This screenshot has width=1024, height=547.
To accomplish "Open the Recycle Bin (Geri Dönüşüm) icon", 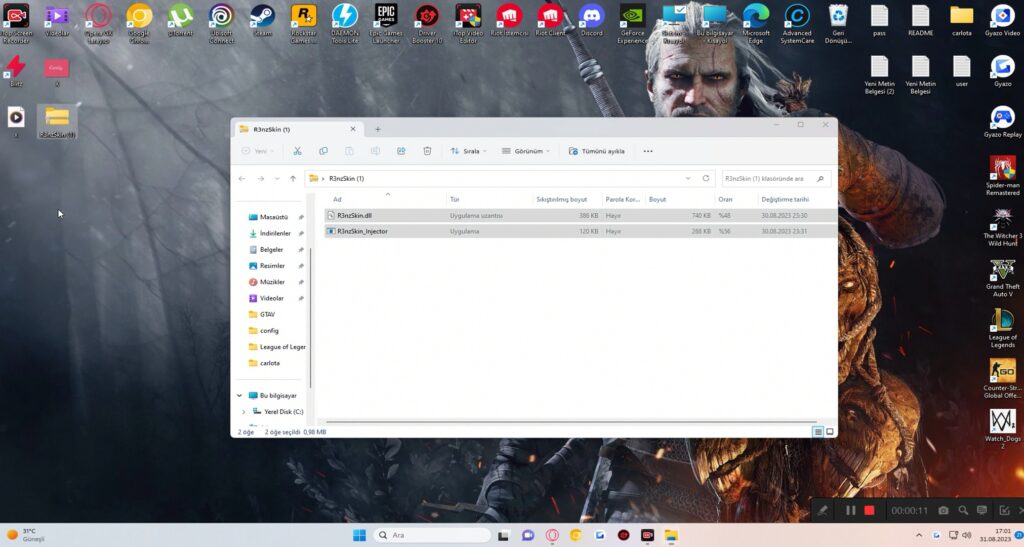I will pos(838,23).
